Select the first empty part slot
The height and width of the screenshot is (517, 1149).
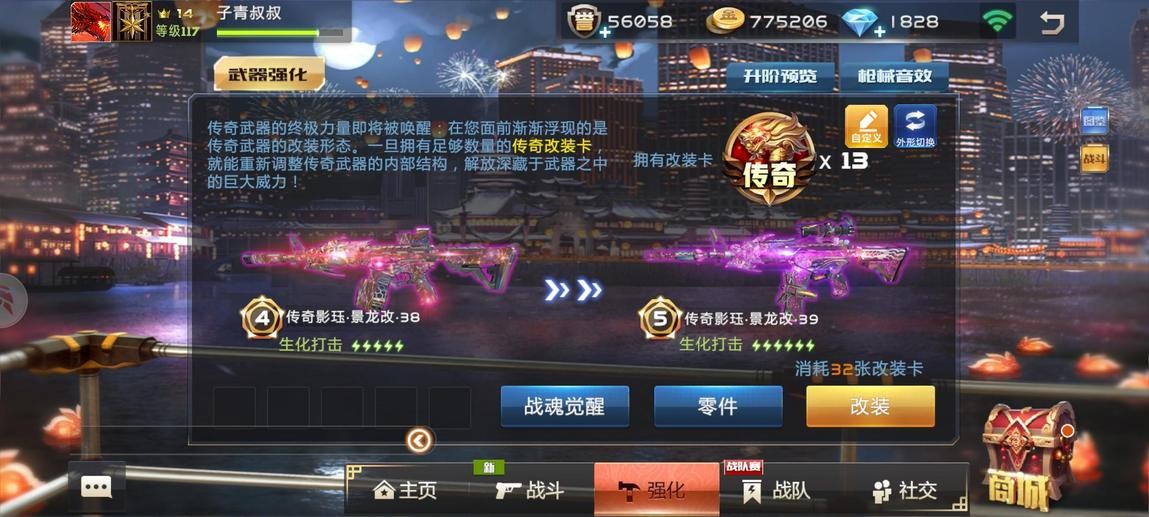click(x=234, y=407)
